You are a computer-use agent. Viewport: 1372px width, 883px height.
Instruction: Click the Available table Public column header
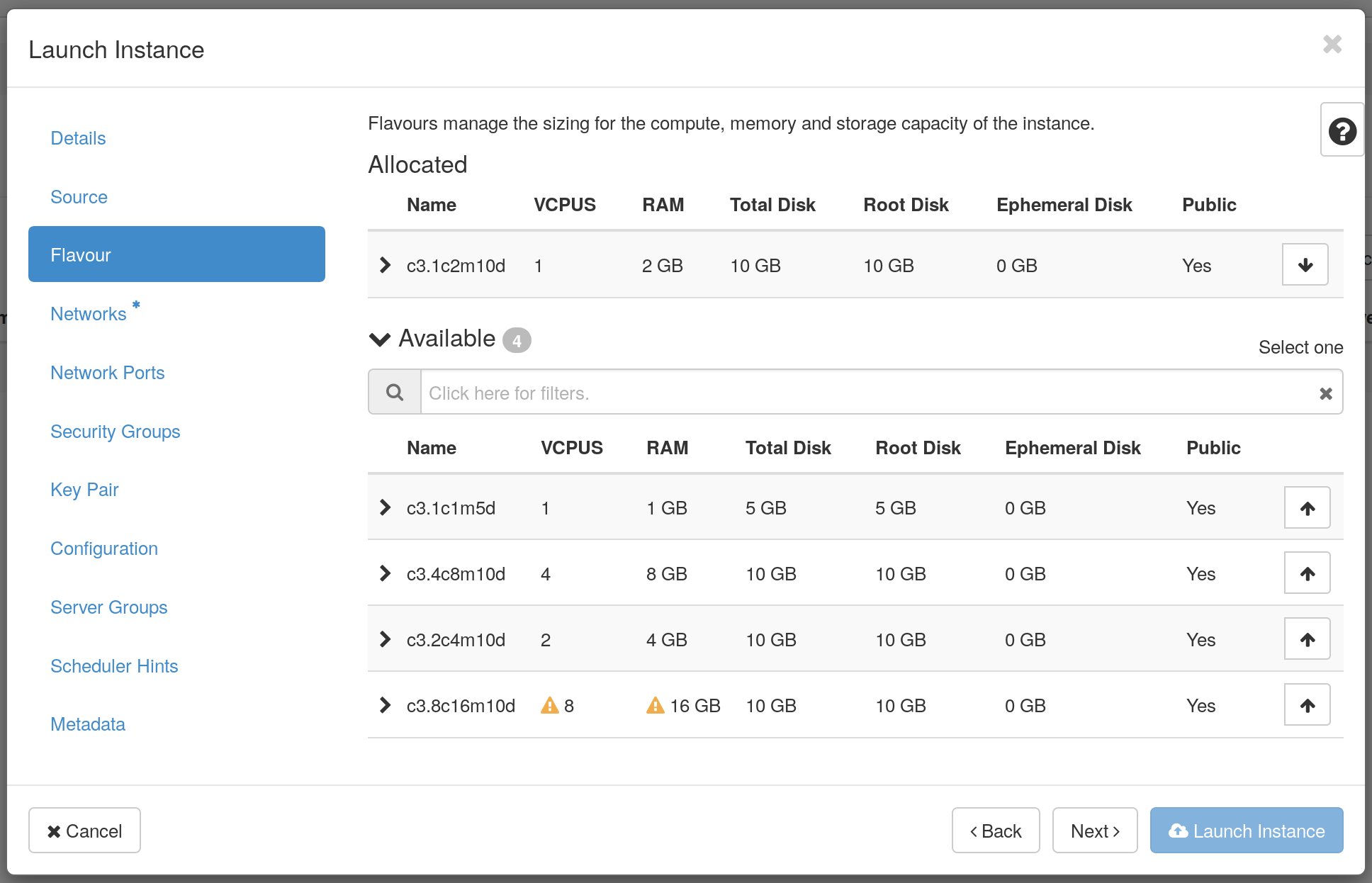point(1213,448)
